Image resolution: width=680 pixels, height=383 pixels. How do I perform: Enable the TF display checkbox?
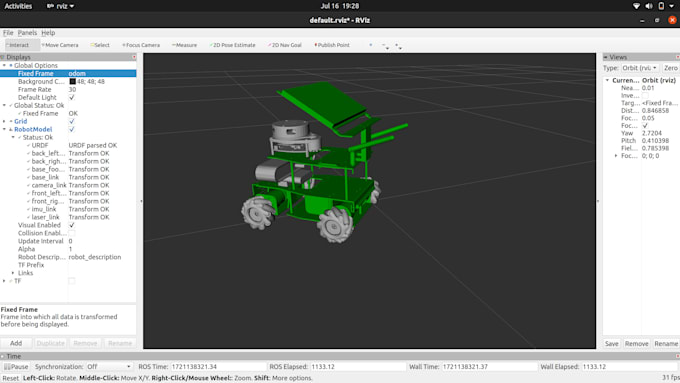point(72,281)
